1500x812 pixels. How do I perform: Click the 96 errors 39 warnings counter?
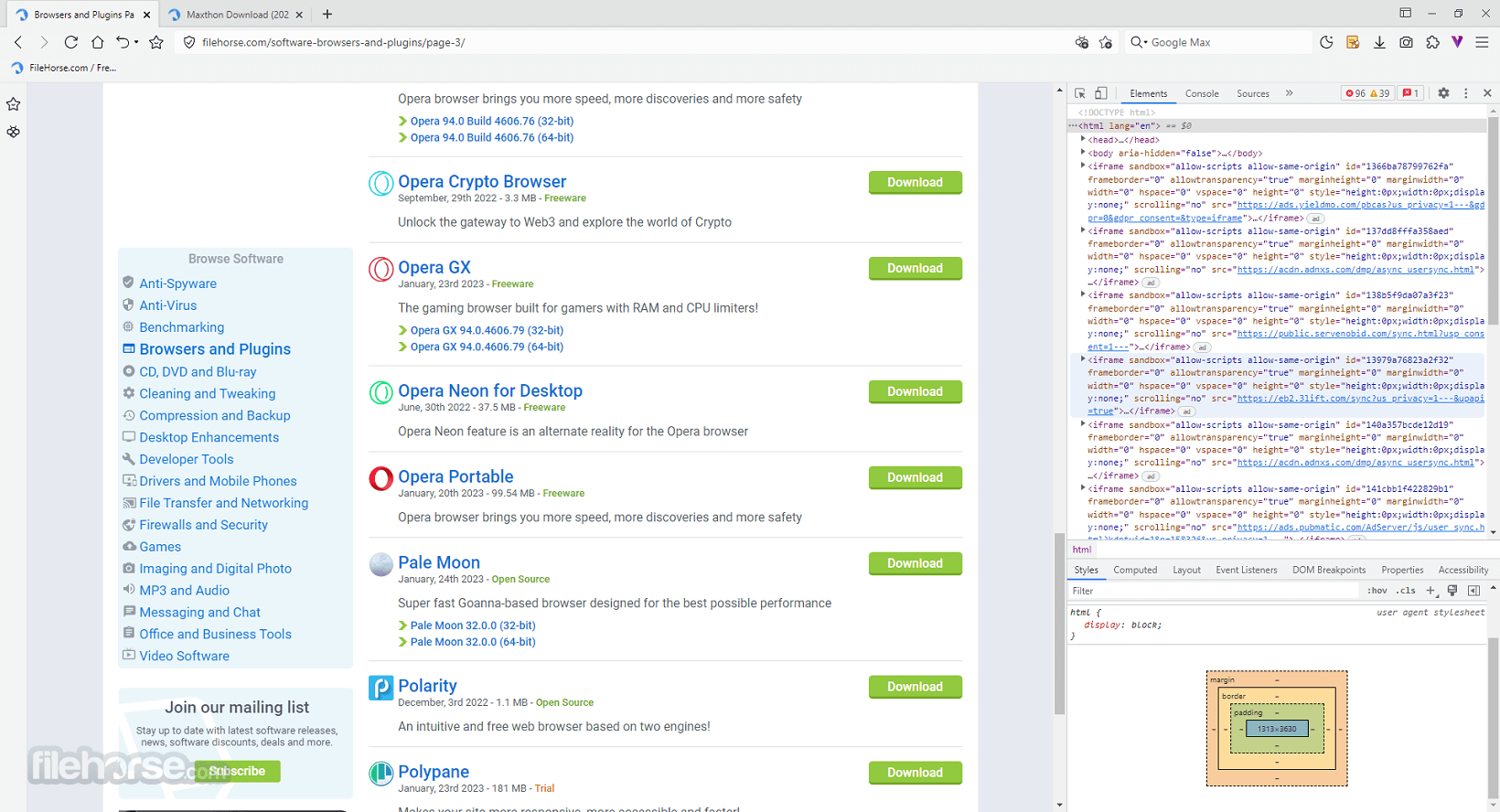tap(1368, 93)
